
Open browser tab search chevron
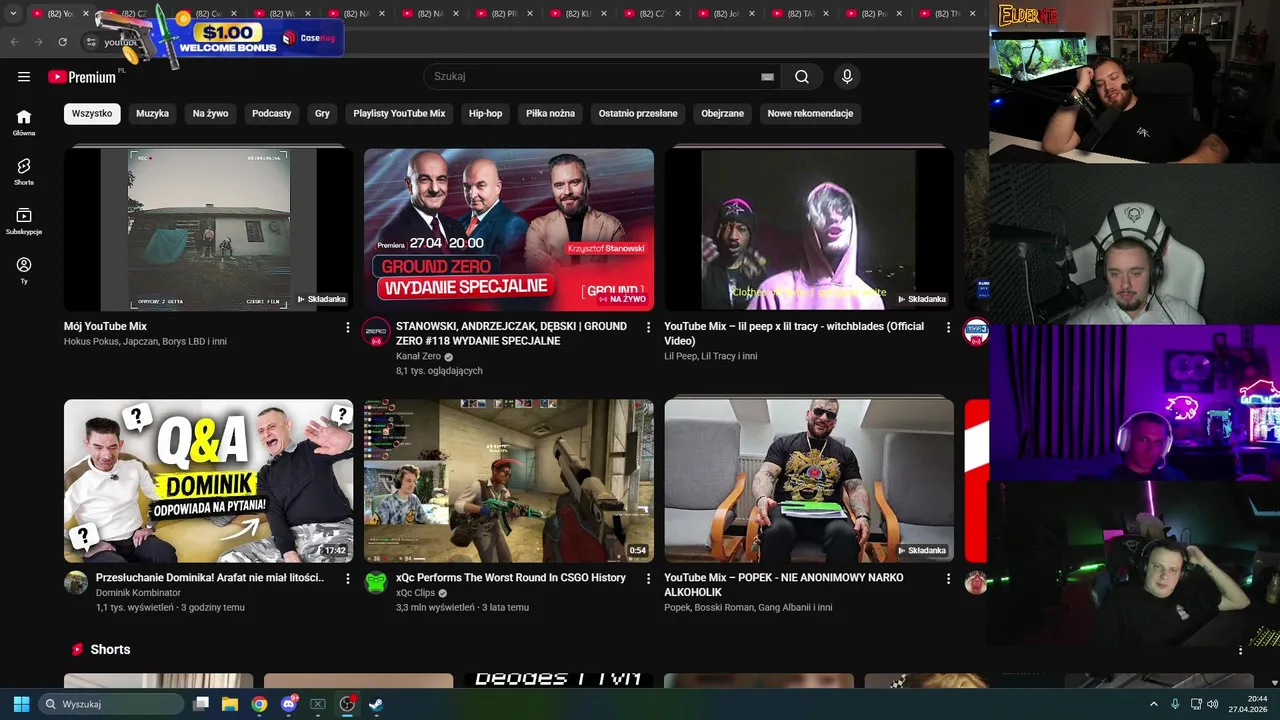(13, 14)
